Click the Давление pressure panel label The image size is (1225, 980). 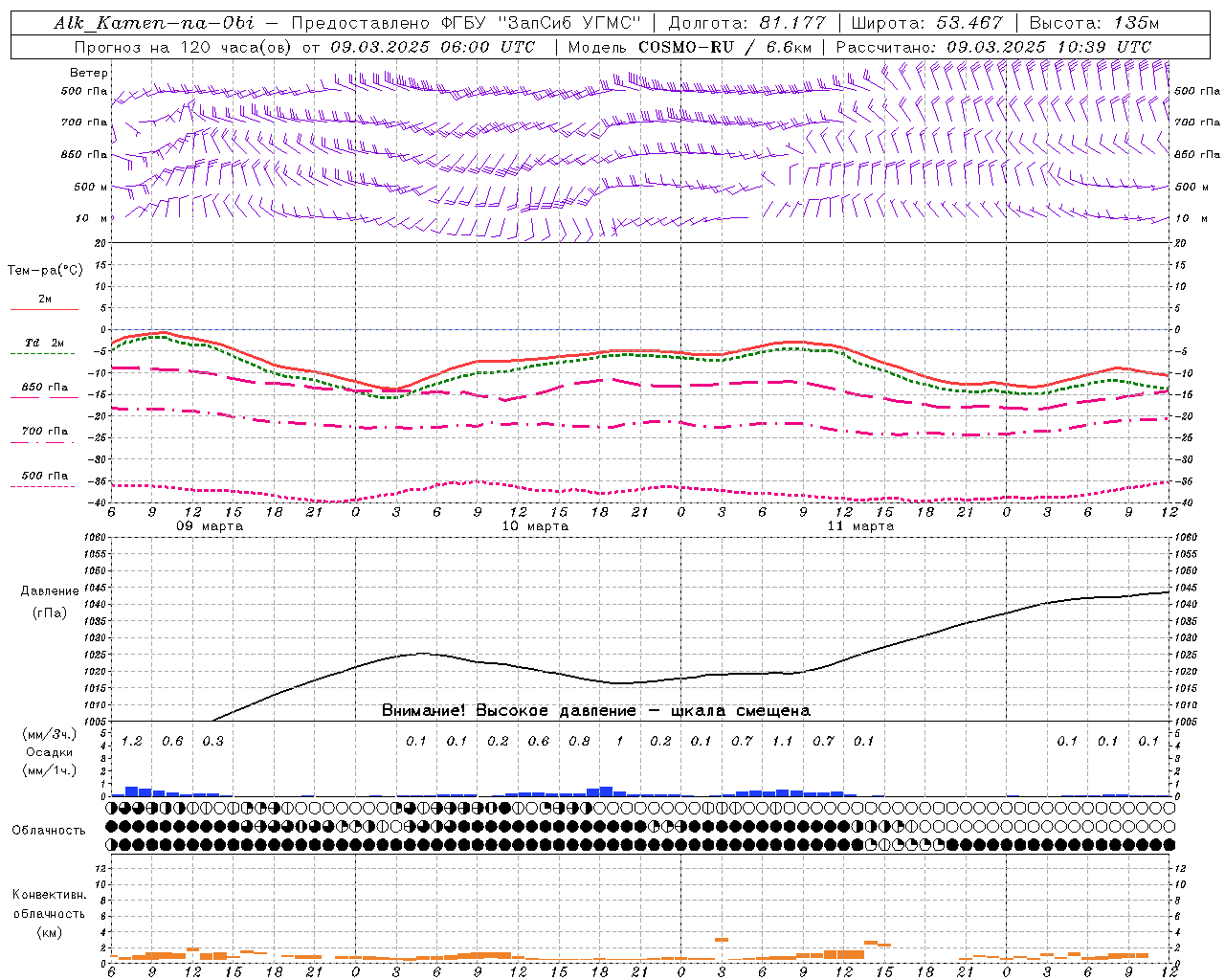tap(50, 591)
